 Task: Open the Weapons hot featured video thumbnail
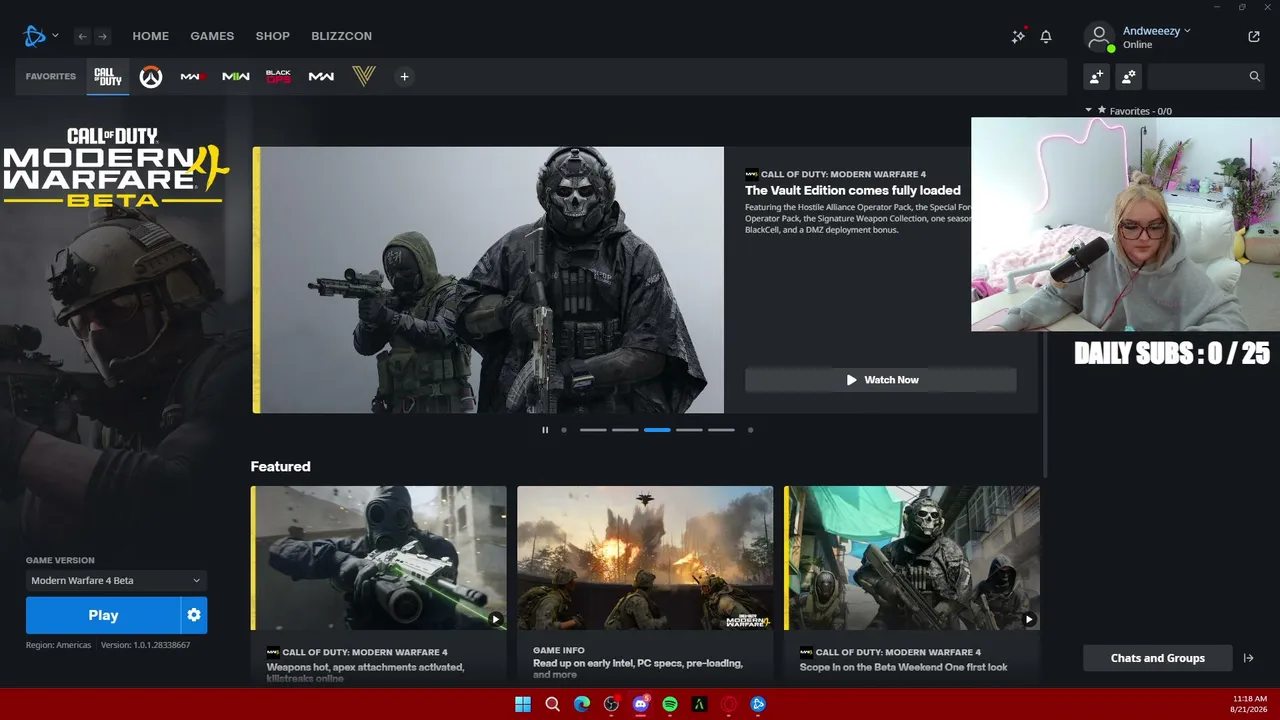point(379,558)
